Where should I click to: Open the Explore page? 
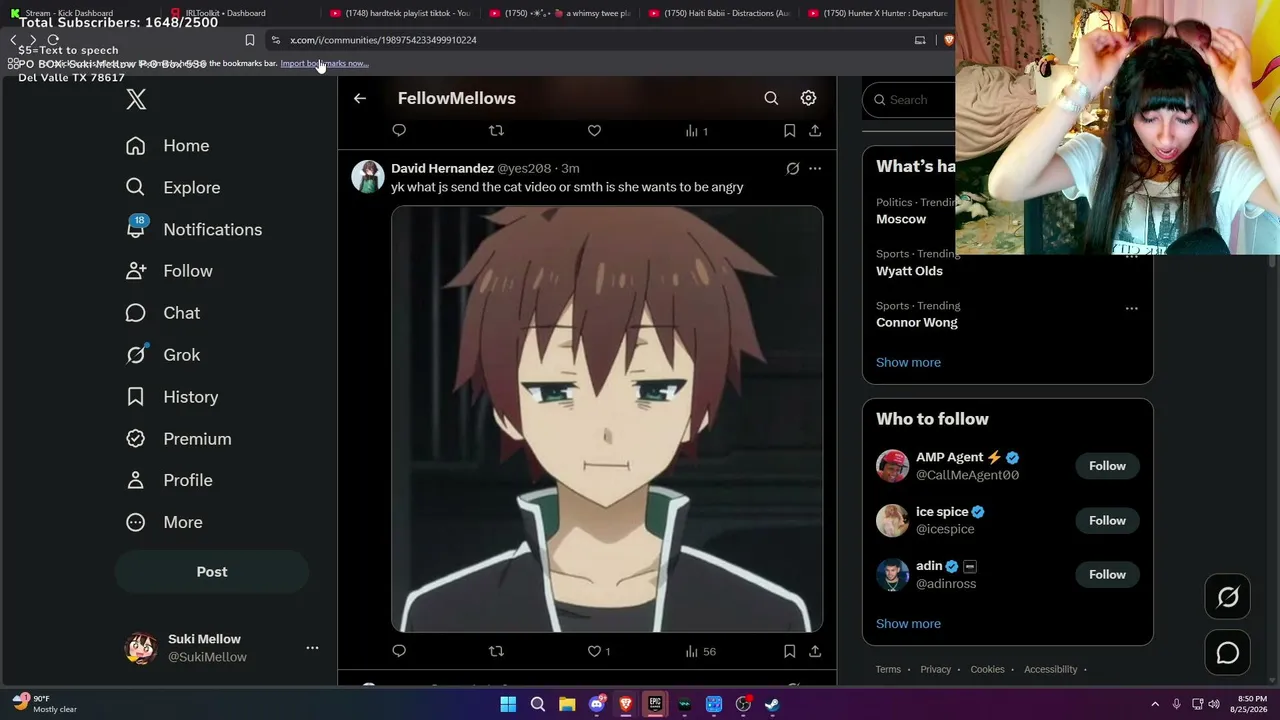[x=172, y=188]
